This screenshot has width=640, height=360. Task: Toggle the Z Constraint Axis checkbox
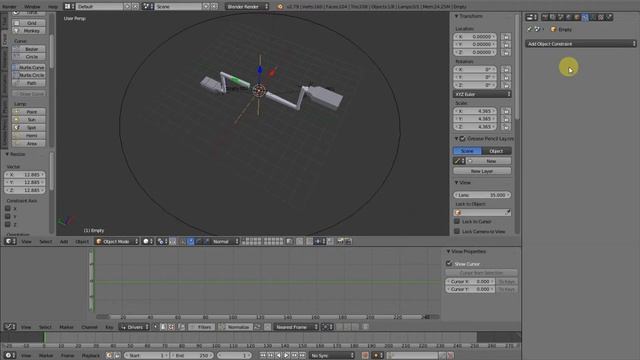coord(8,224)
